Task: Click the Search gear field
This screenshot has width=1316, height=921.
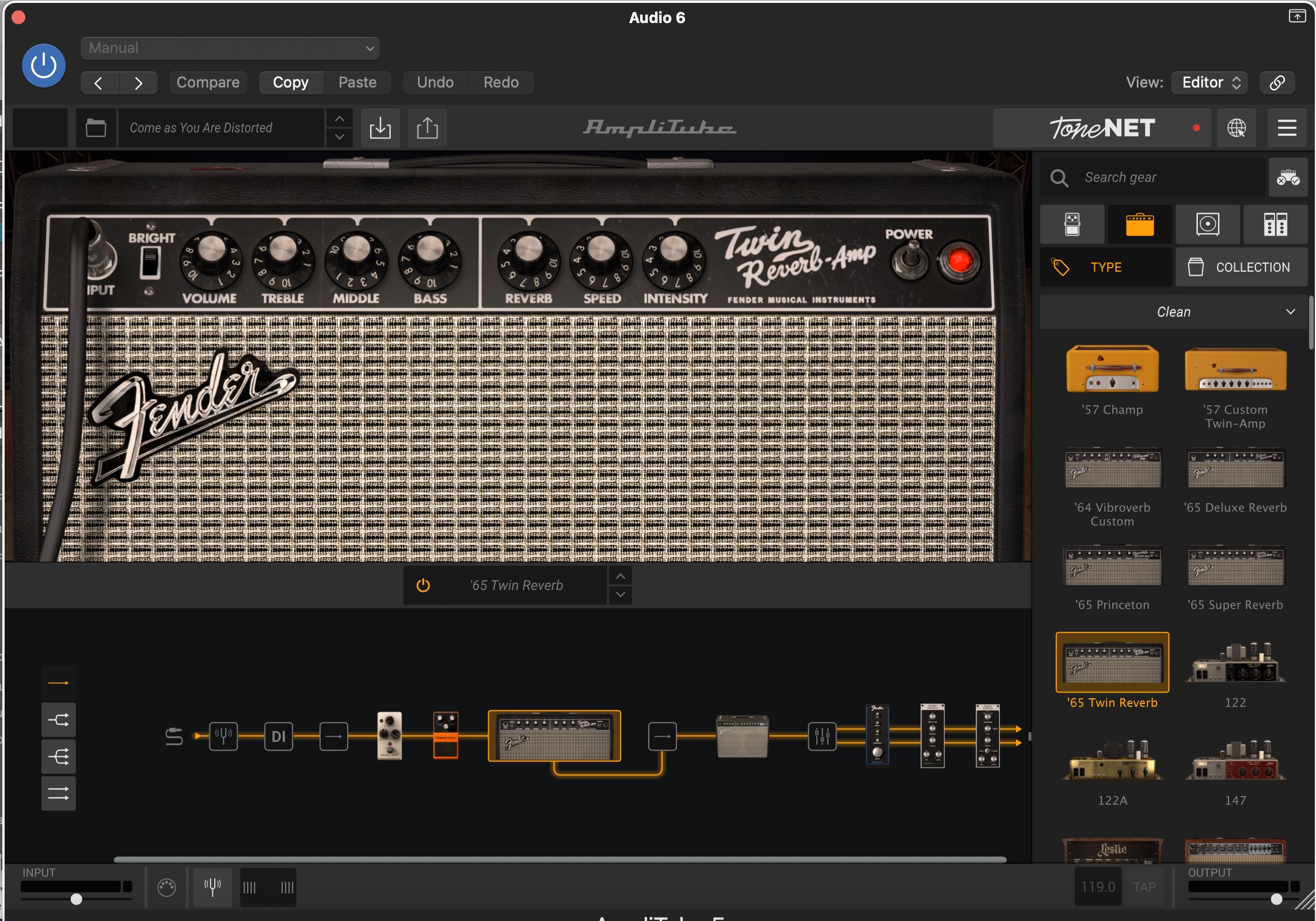Action: click(1154, 177)
